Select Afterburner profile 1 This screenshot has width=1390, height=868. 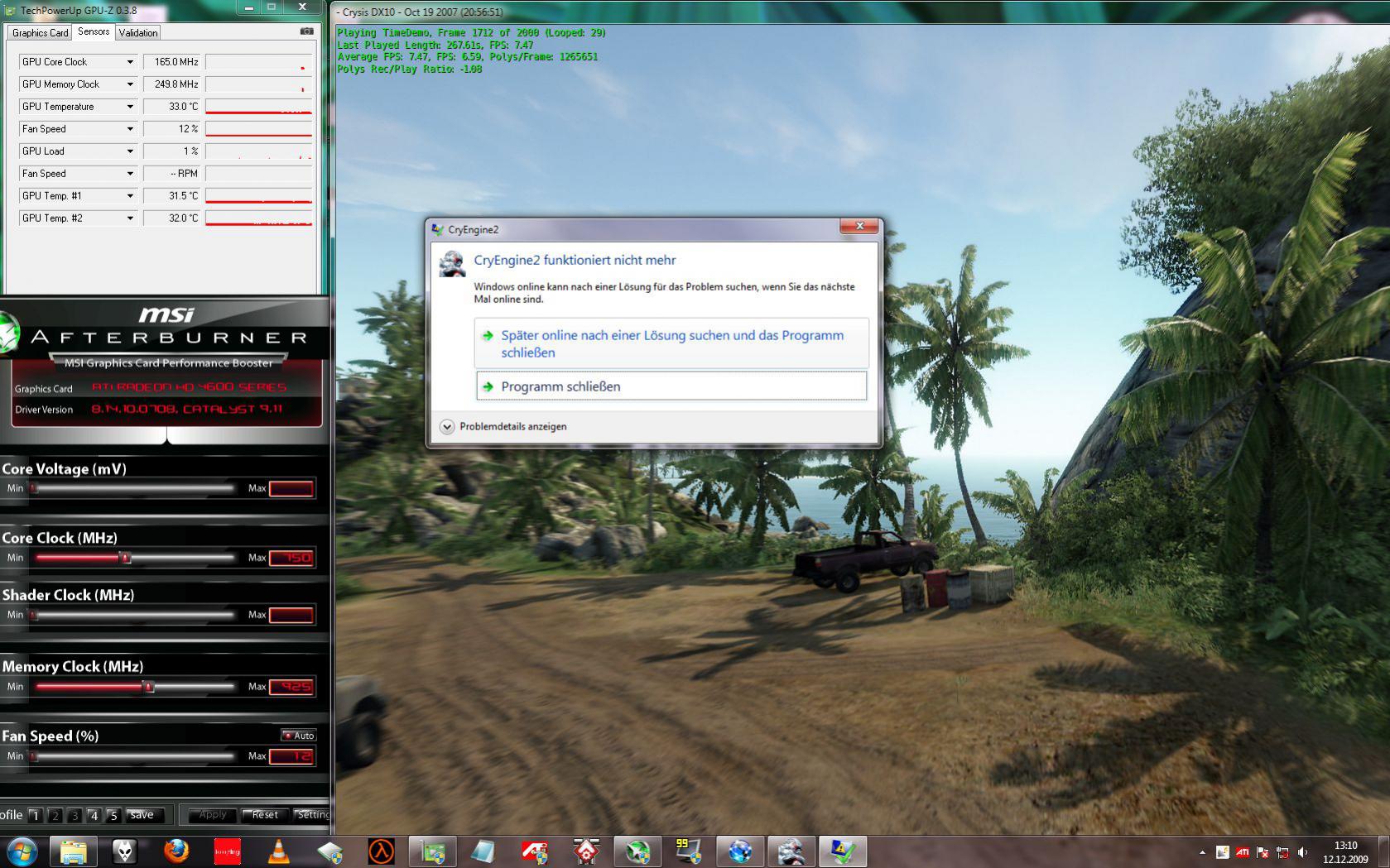(35, 815)
